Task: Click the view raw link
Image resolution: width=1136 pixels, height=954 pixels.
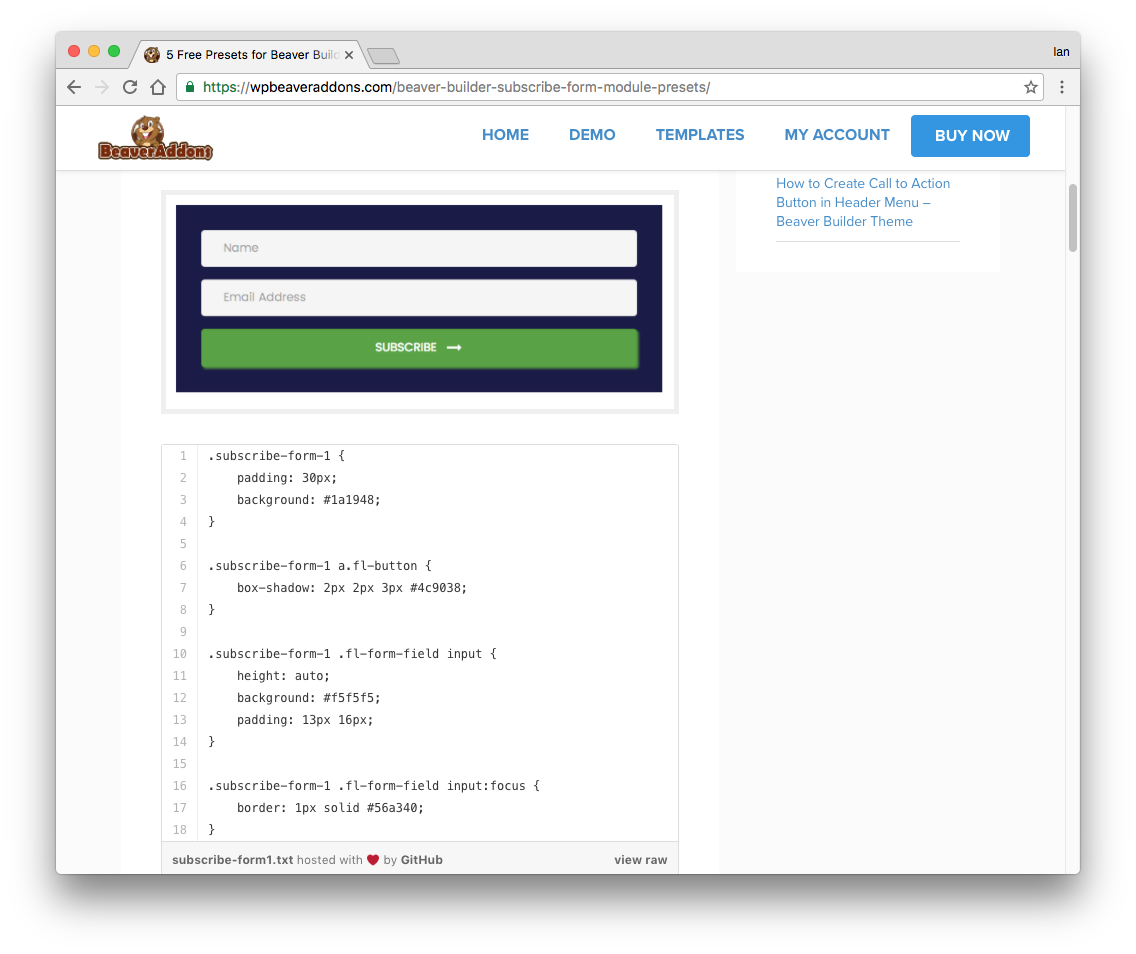Action: coord(640,860)
